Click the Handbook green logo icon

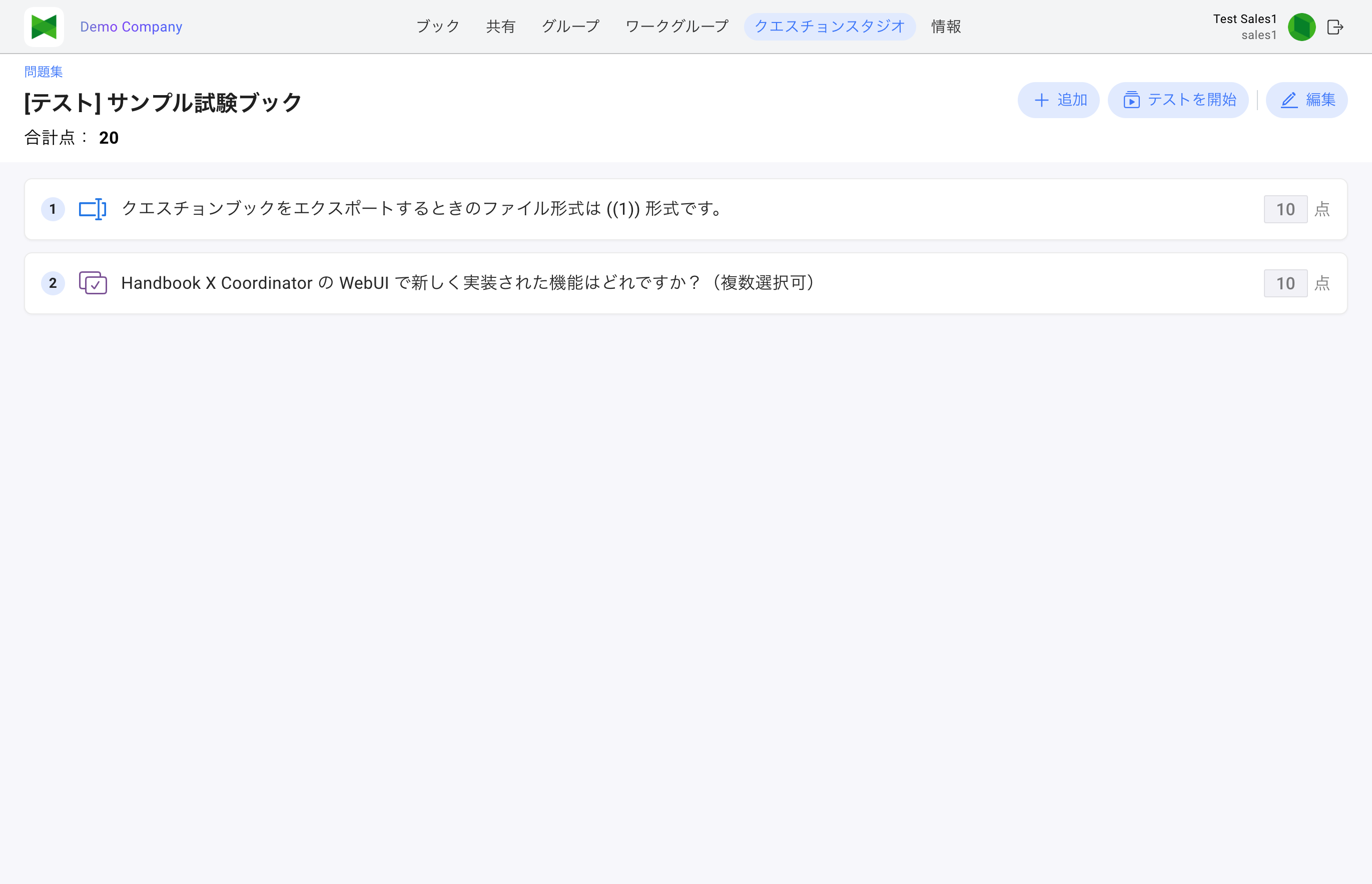coord(44,27)
